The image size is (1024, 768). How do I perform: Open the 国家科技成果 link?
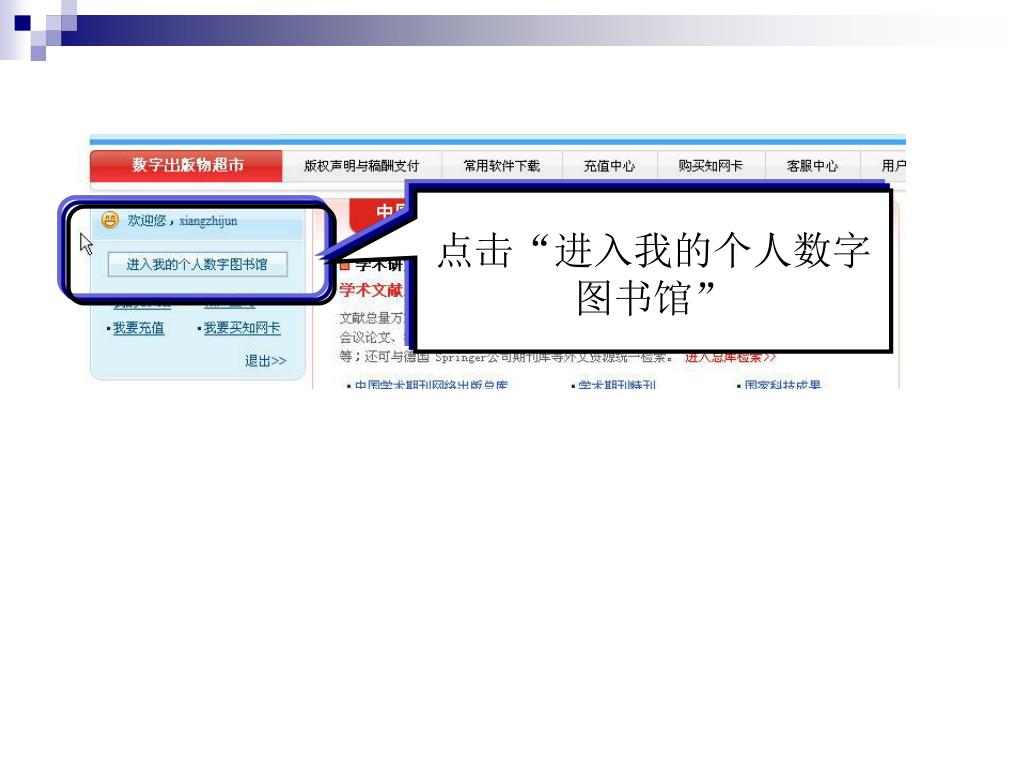pos(782,385)
